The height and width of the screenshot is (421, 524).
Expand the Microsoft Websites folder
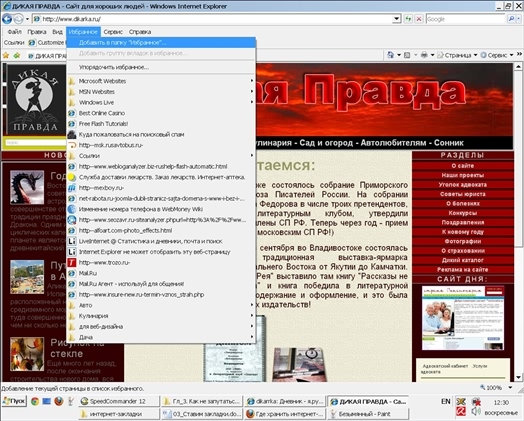pyautogui.click(x=161, y=81)
